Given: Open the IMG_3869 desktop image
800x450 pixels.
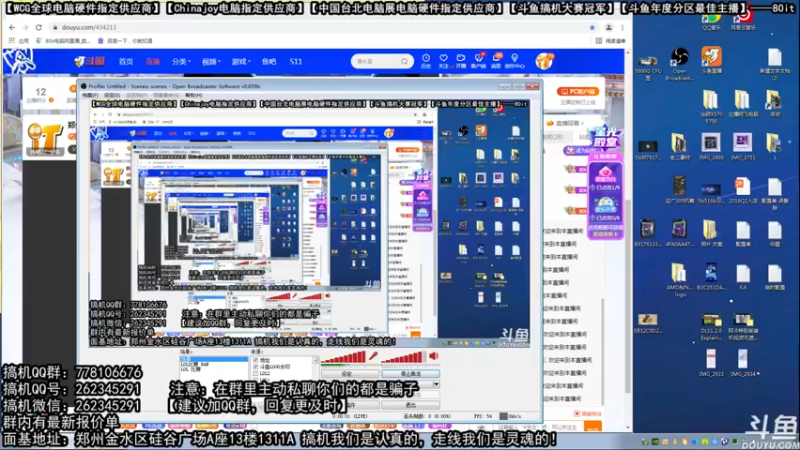Looking at the screenshot, I should point(711,146).
